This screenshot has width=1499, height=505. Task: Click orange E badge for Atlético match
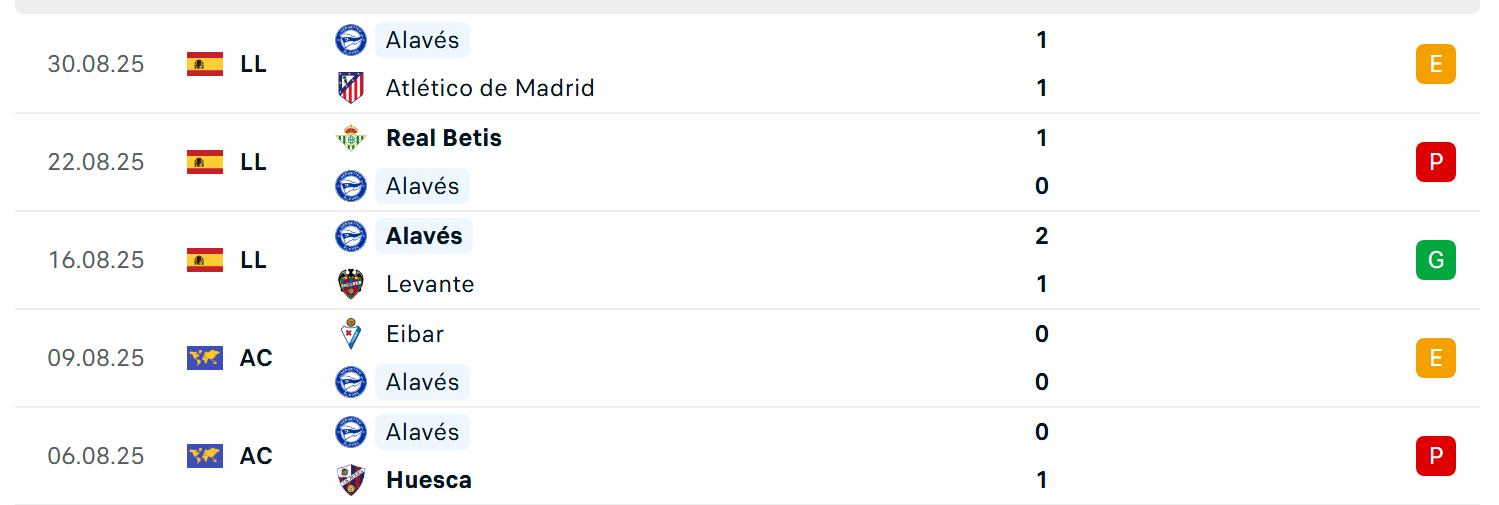[1436, 64]
